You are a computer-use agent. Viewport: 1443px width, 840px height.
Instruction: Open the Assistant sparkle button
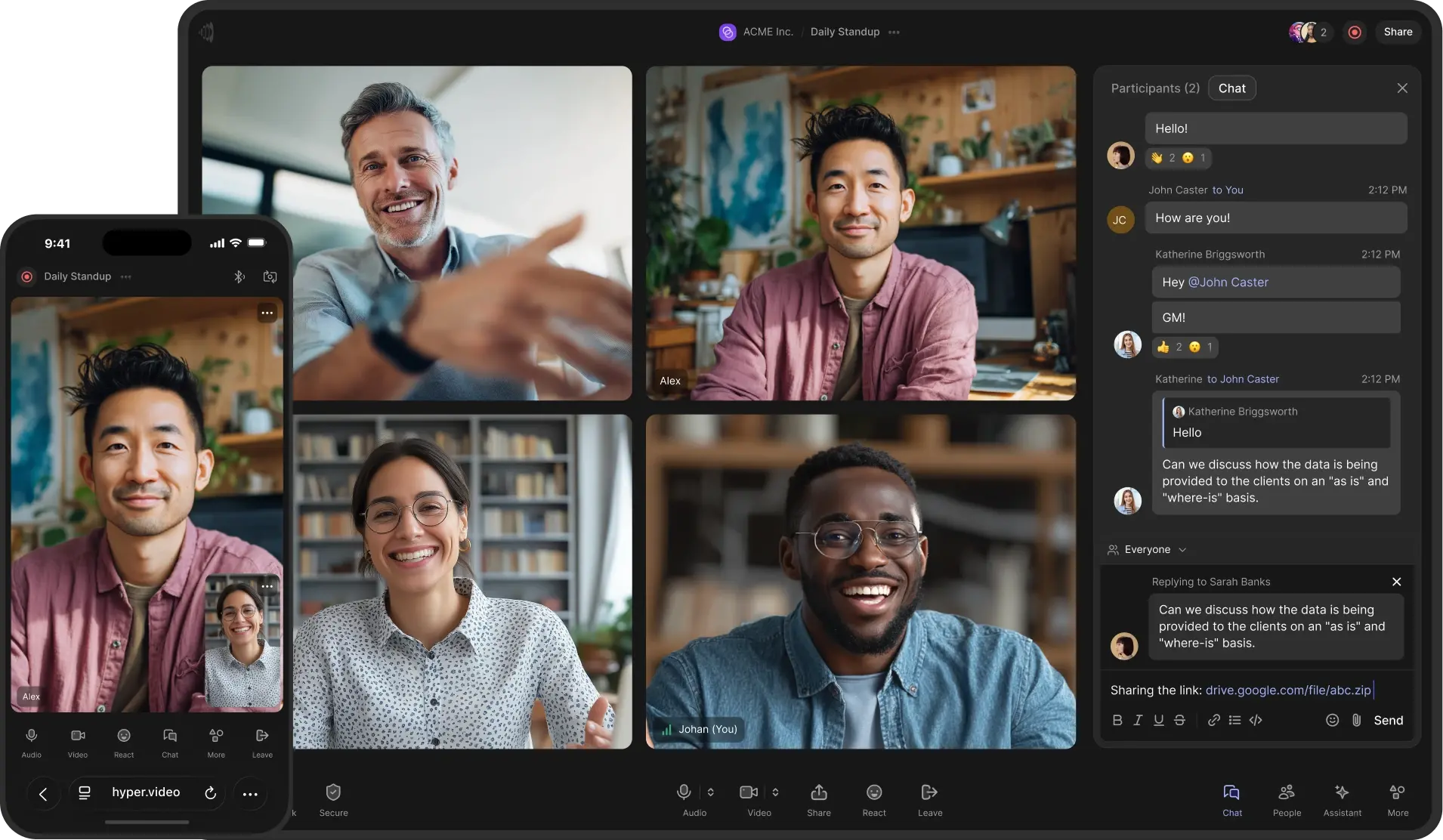tap(1343, 800)
